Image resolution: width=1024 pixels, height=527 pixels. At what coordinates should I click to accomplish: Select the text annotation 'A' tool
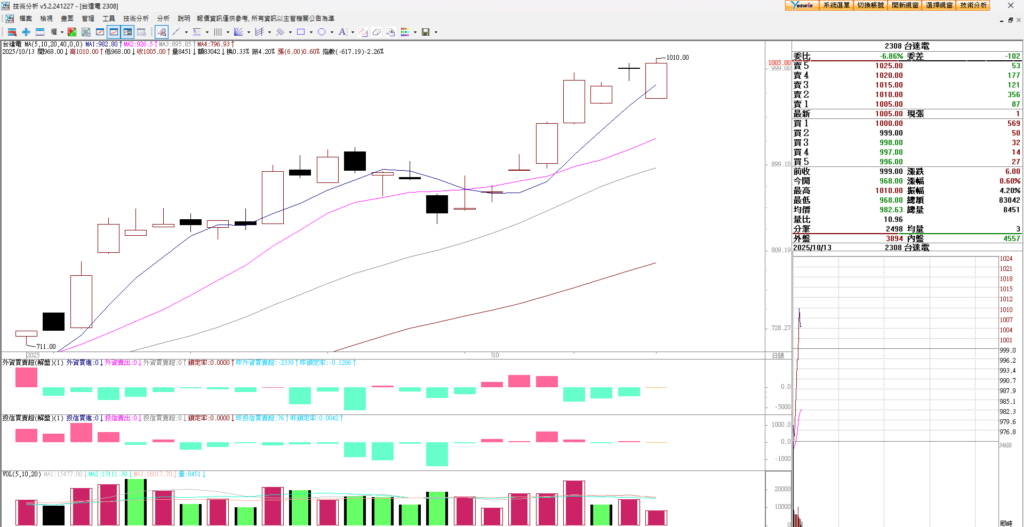[341, 32]
